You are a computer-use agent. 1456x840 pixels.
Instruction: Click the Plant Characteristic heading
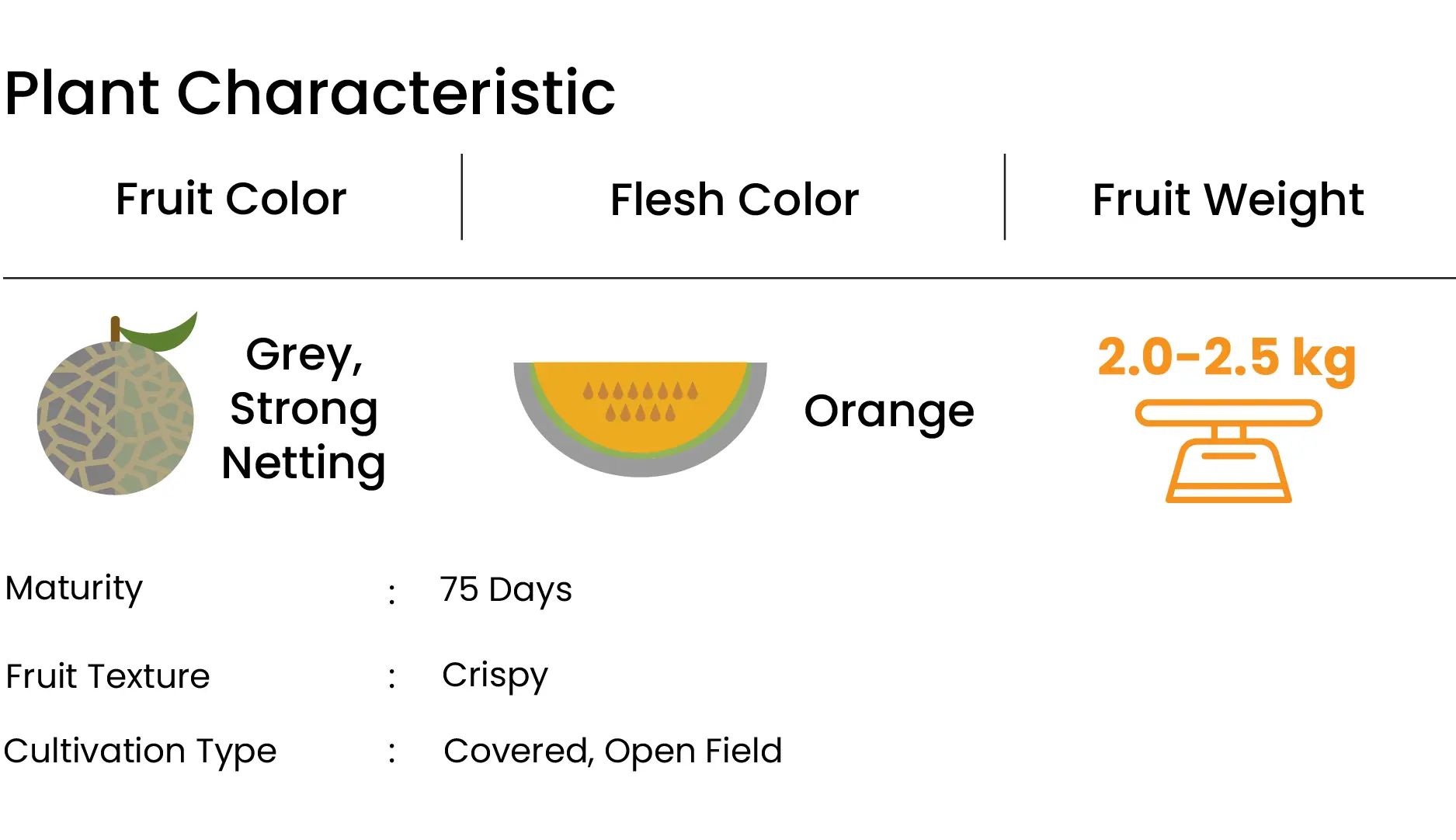[x=310, y=93]
